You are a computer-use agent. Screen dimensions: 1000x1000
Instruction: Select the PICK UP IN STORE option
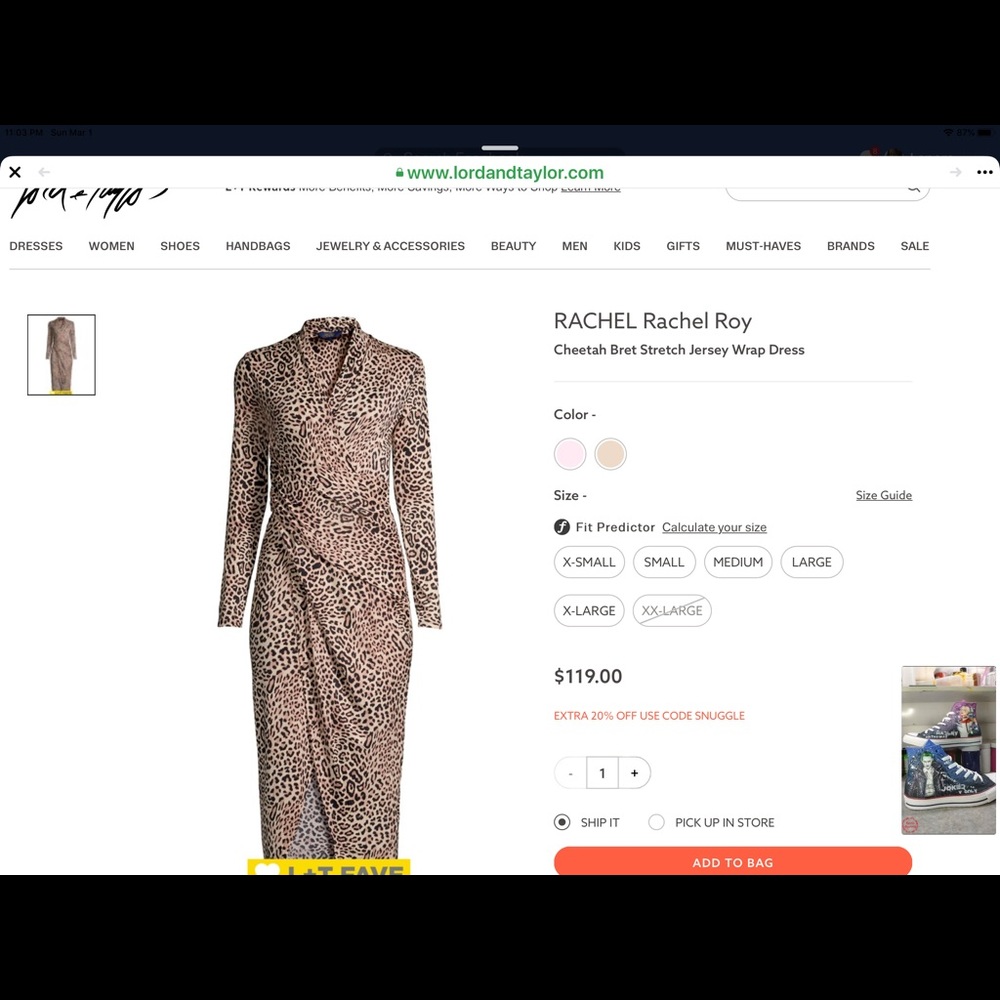pos(656,823)
